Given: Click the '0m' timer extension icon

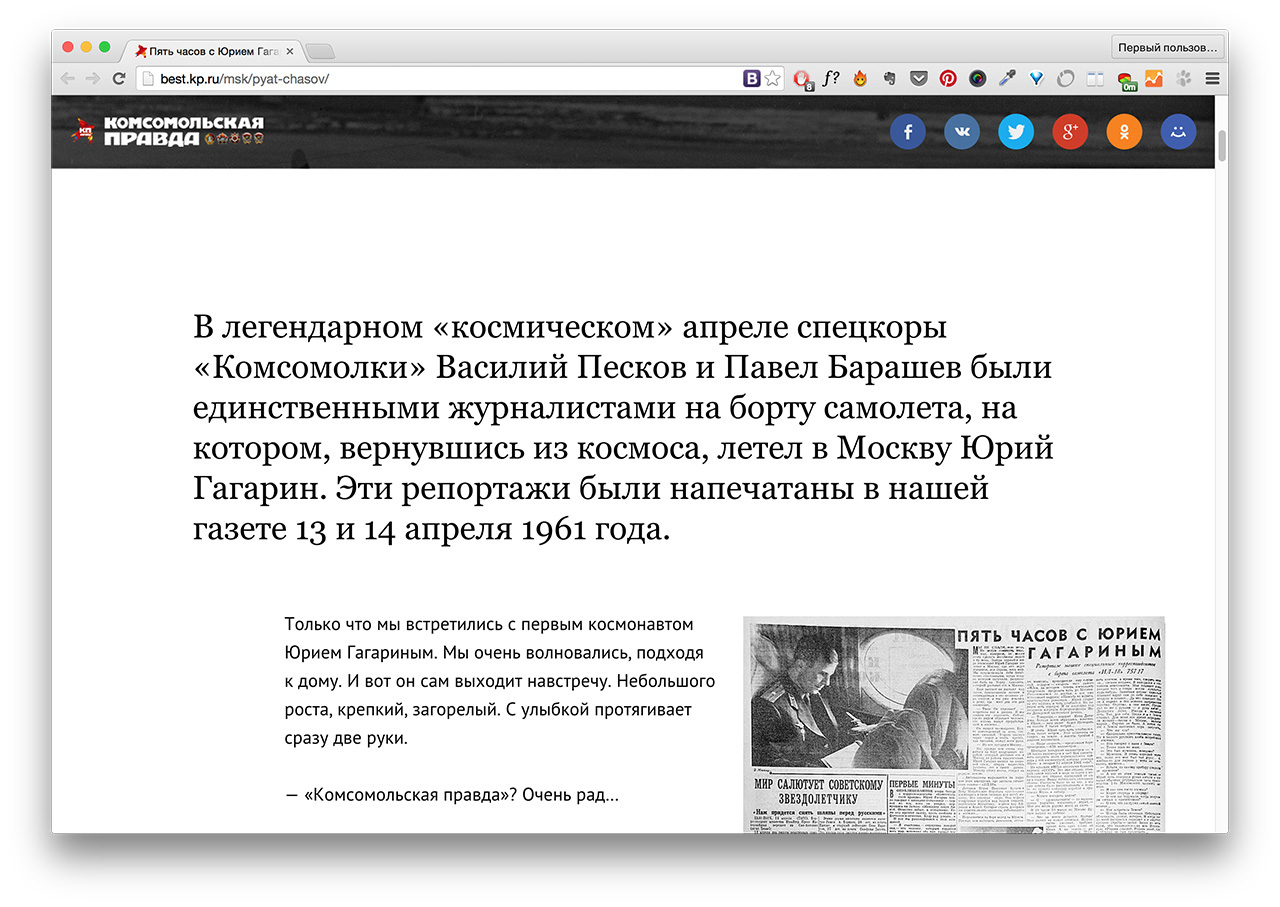Looking at the screenshot, I should click(1127, 80).
